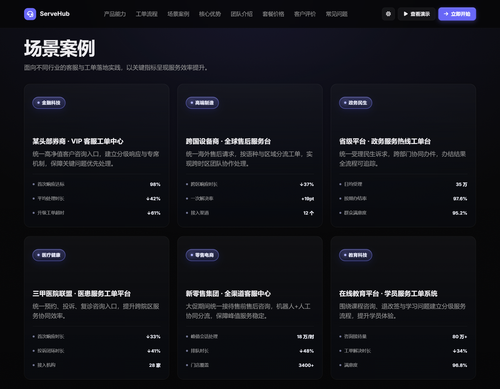Open the VIP 客服工单中心 case title
This screenshot has width=500, height=389.
coord(78,141)
